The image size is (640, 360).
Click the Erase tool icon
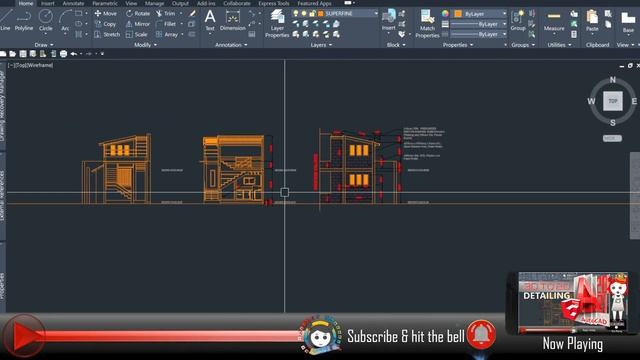point(192,13)
